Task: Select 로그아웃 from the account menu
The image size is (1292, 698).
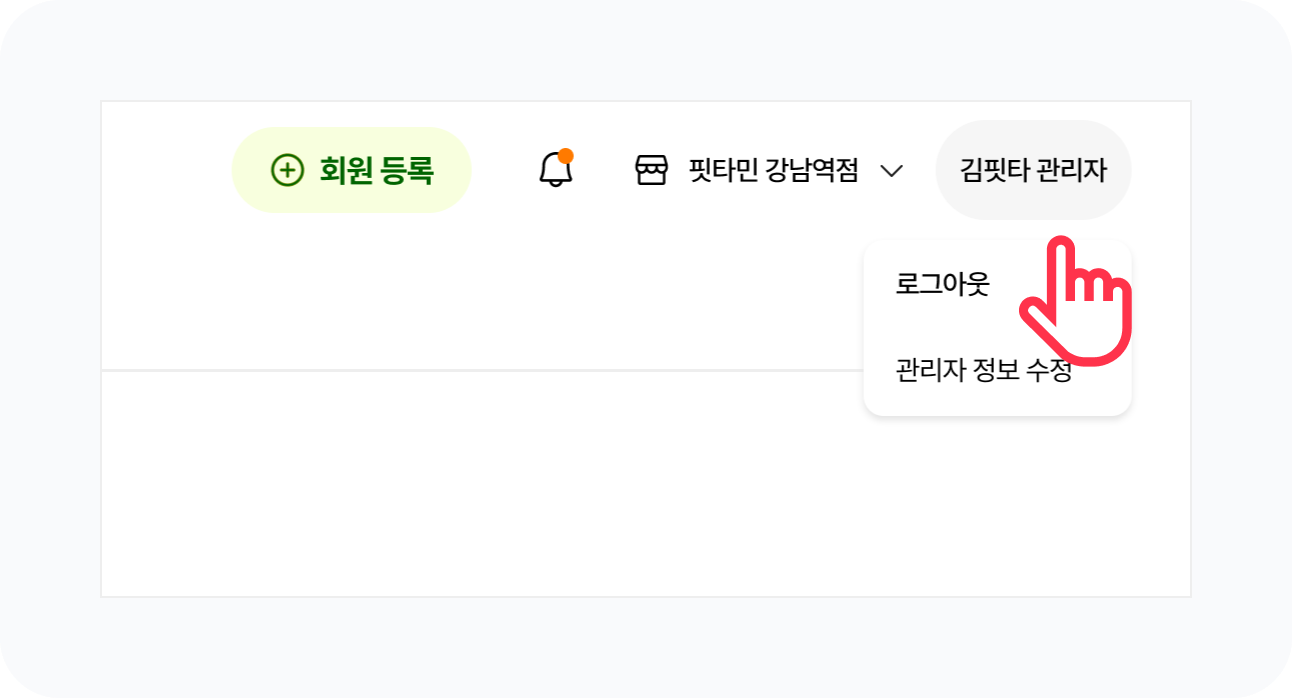Action: (942, 285)
